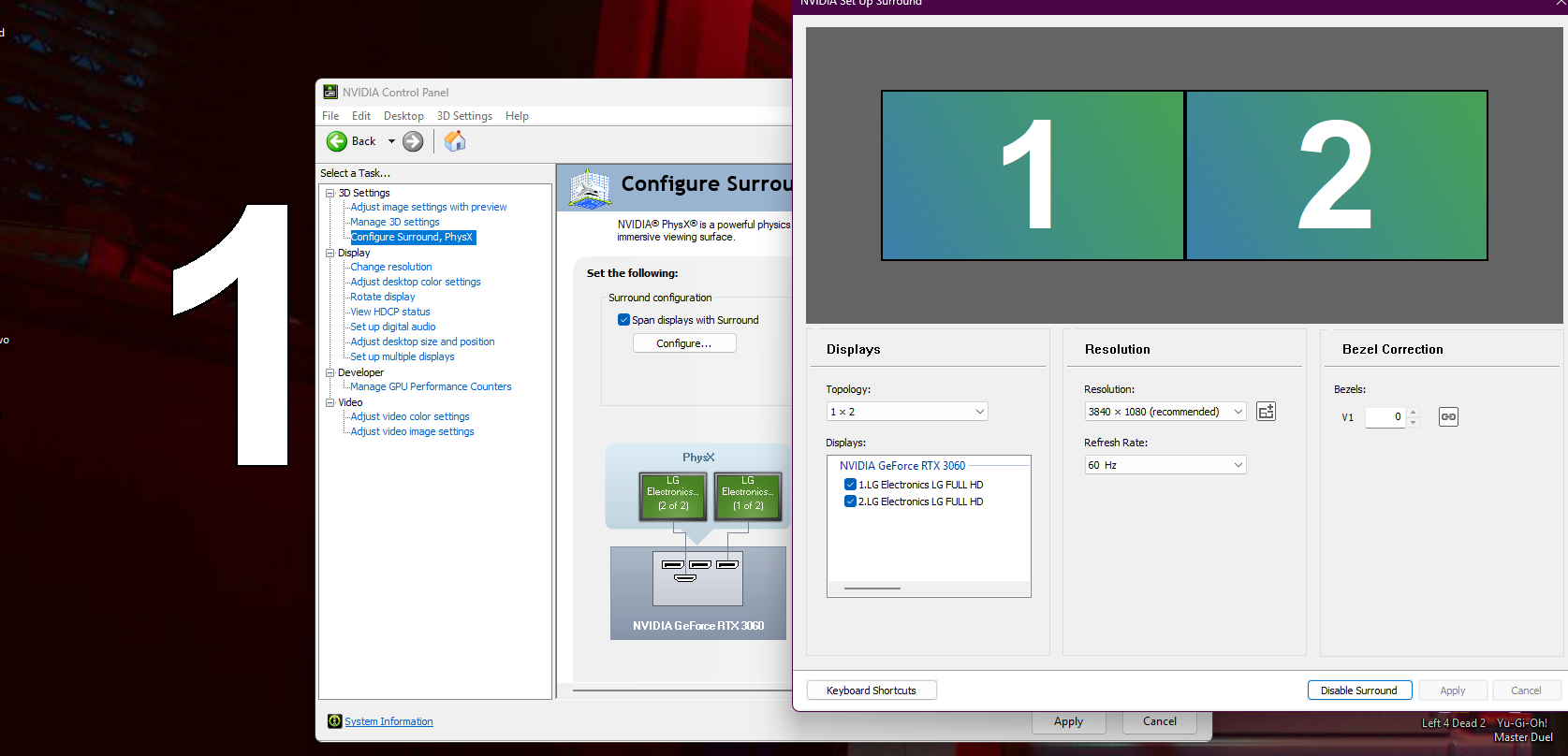Image resolution: width=1568 pixels, height=756 pixels.
Task: Open Set up multiple displays
Action: (x=403, y=356)
